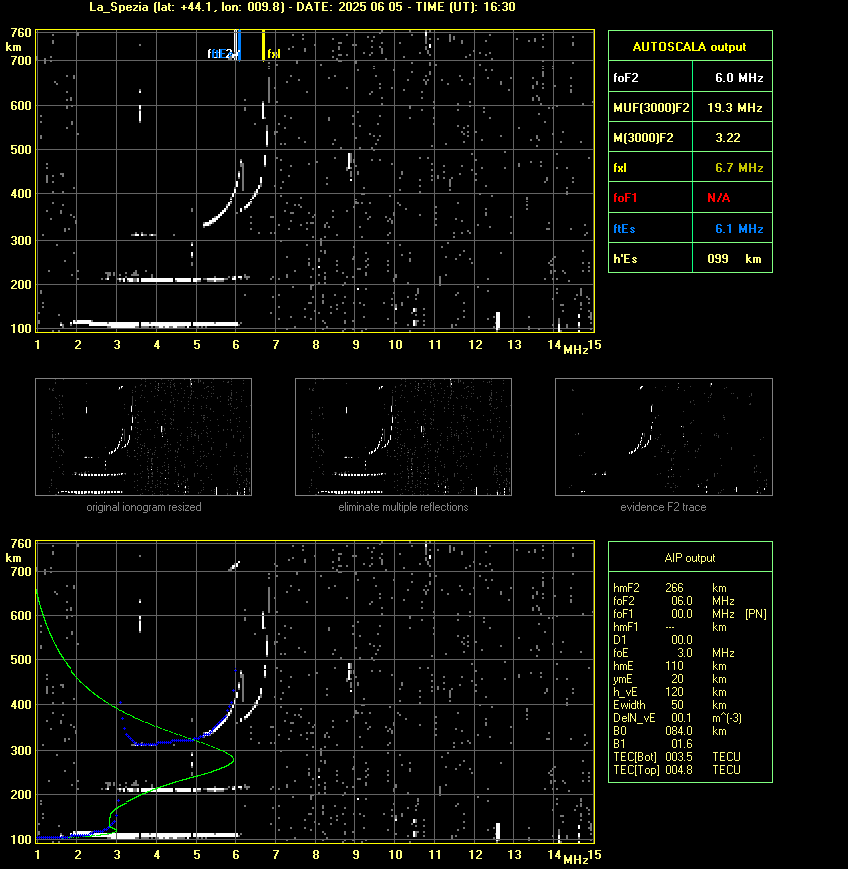Image resolution: width=848 pixels, height=869 pixels.
Task: Click the ymE value '20'
Action: pos(677,679)
